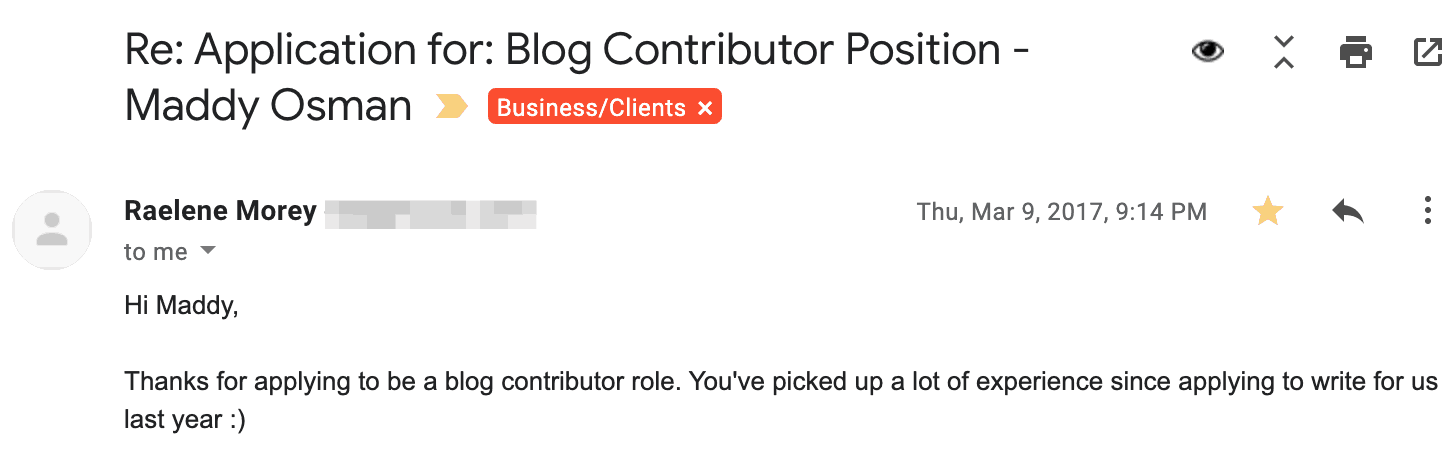The width and height of the screenshot is (1454, 458).
Task: Remove the Business/Clients label with the x
Action: 705,108
